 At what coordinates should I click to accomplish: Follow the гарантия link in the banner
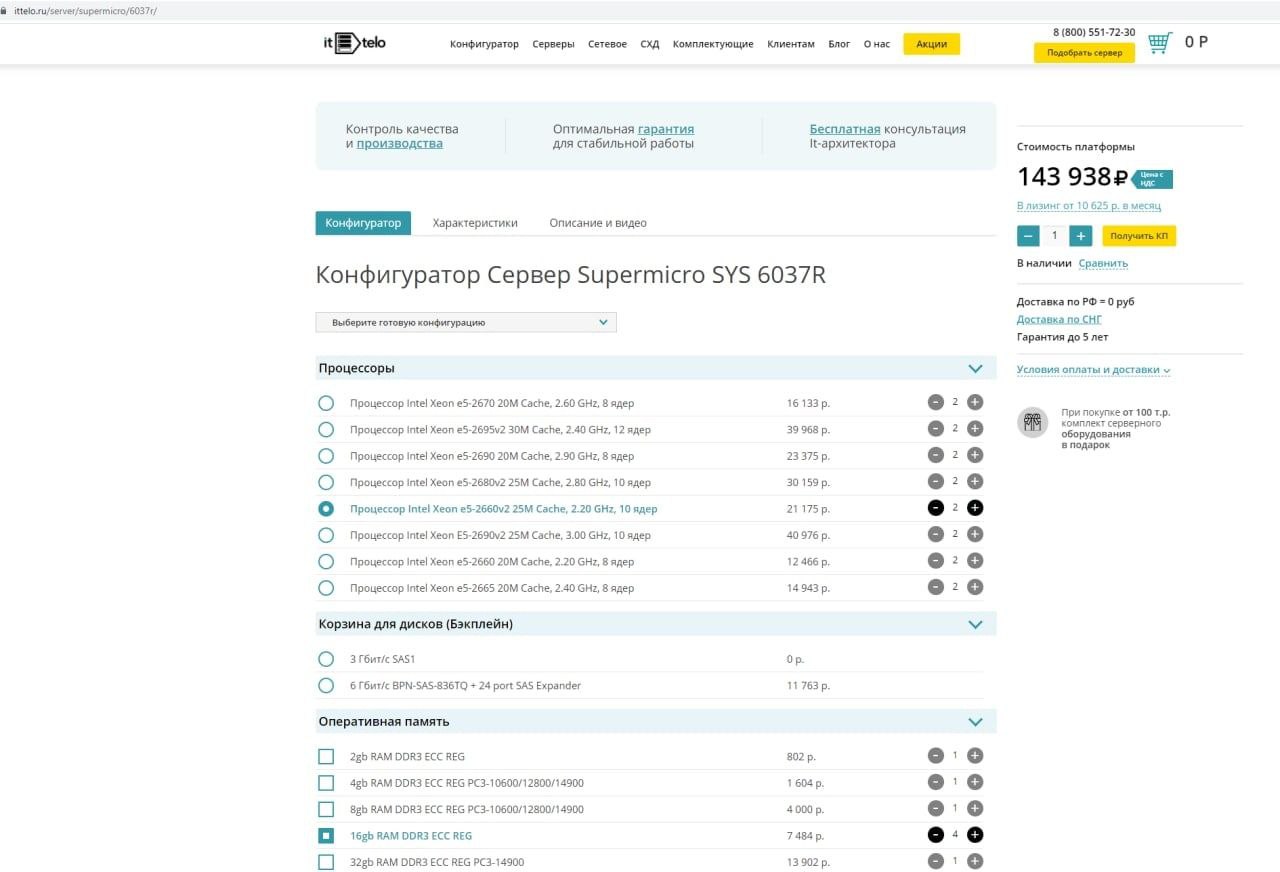(666, 129)
